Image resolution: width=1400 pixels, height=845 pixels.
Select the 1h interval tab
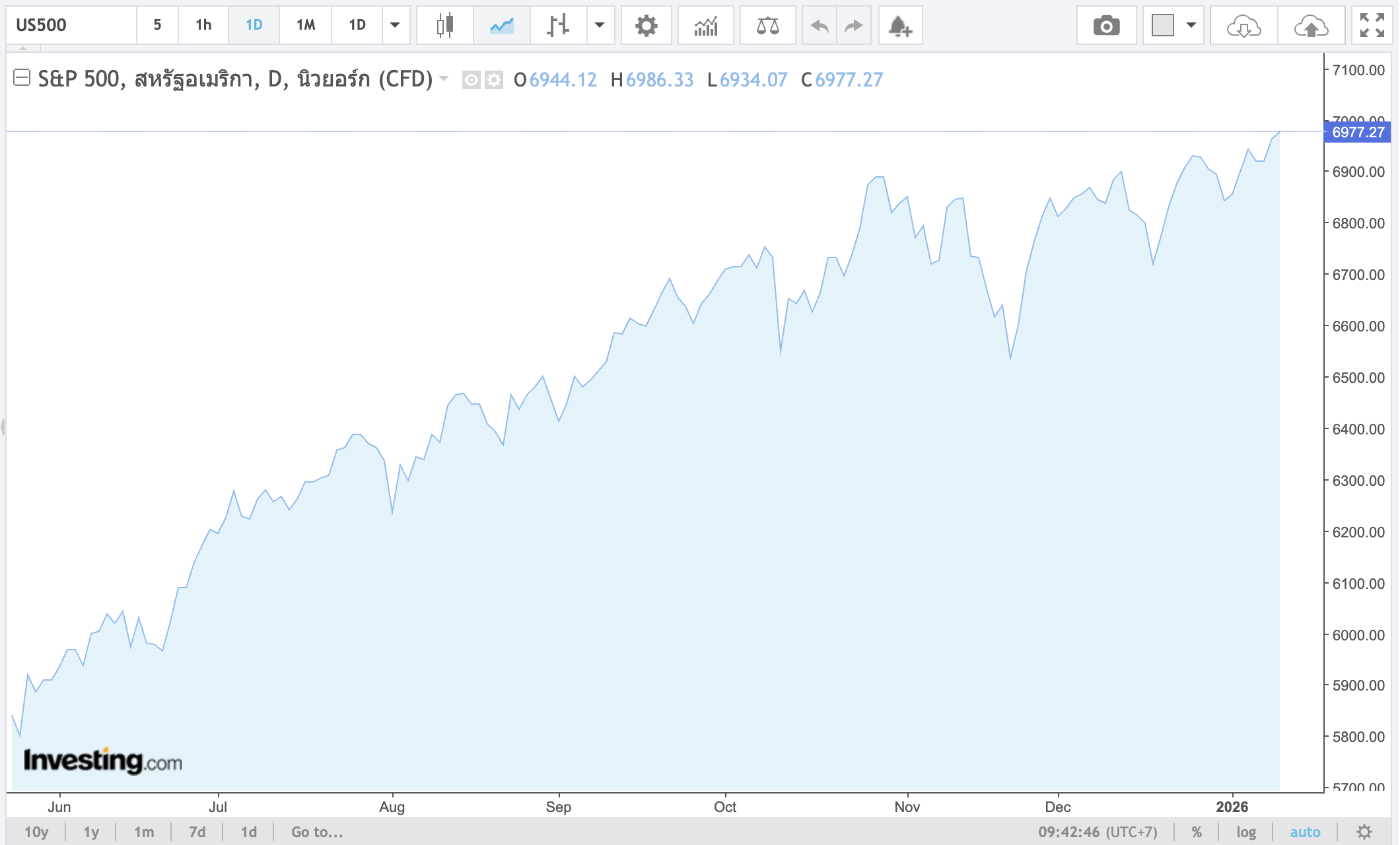[x=203, y=26]
